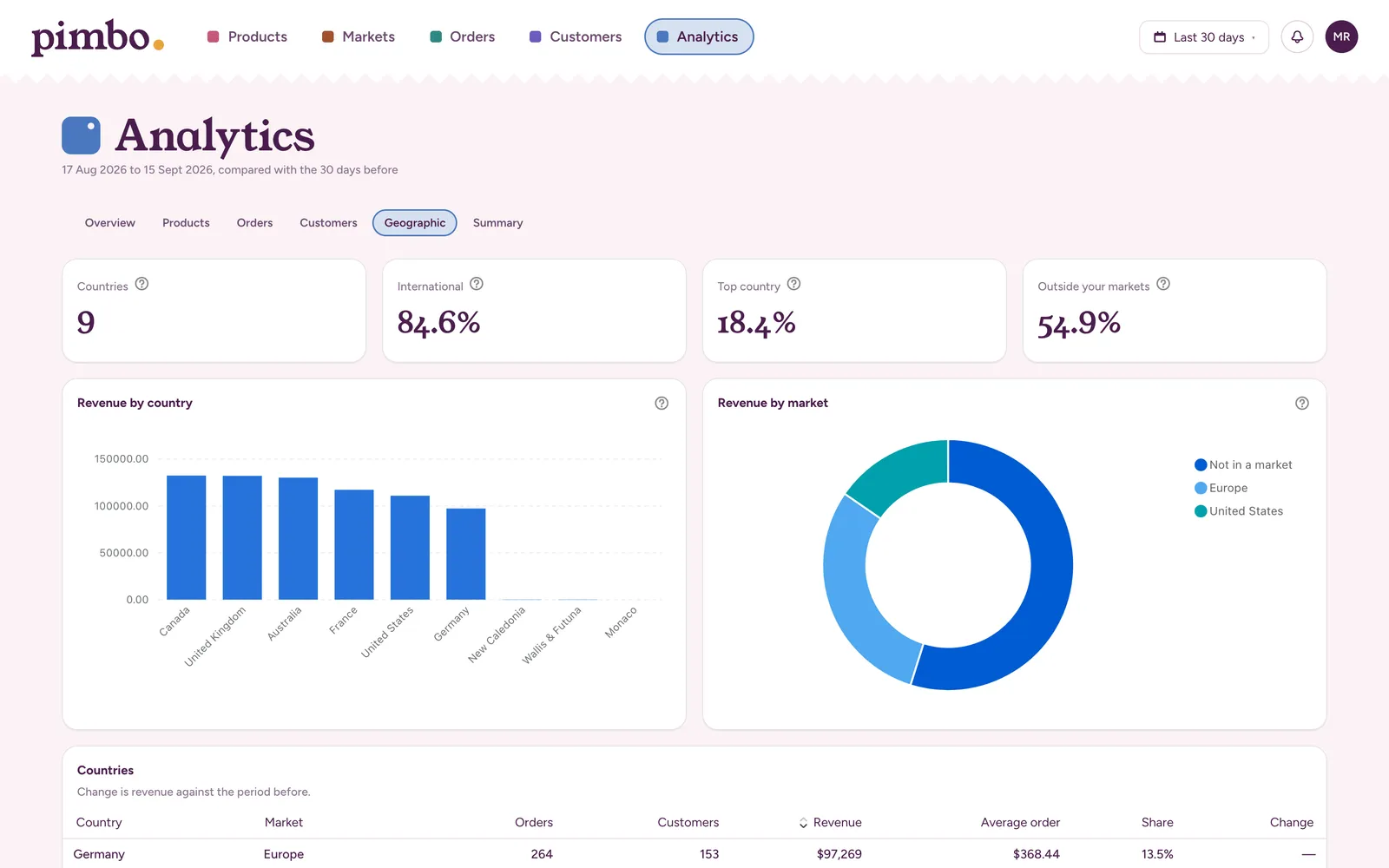The height and width of the screenshot is (868, 1389).
Task: Click the Australia bar in revenue chart
Action: click(298, 538)
